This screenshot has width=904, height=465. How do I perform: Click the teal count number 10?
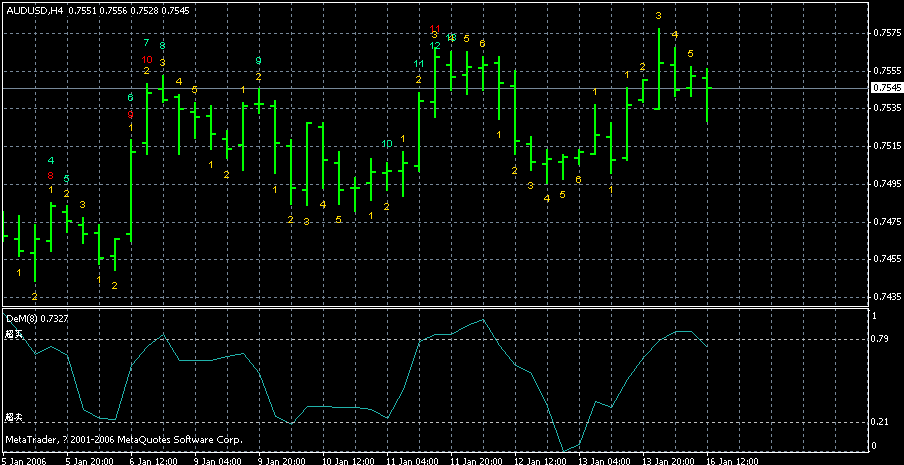387,143
